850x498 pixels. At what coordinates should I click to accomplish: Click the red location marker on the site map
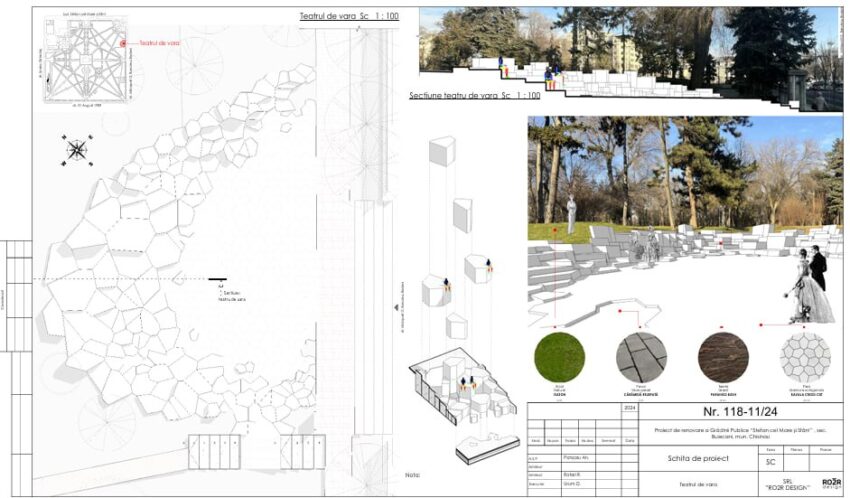coord(123,43)
